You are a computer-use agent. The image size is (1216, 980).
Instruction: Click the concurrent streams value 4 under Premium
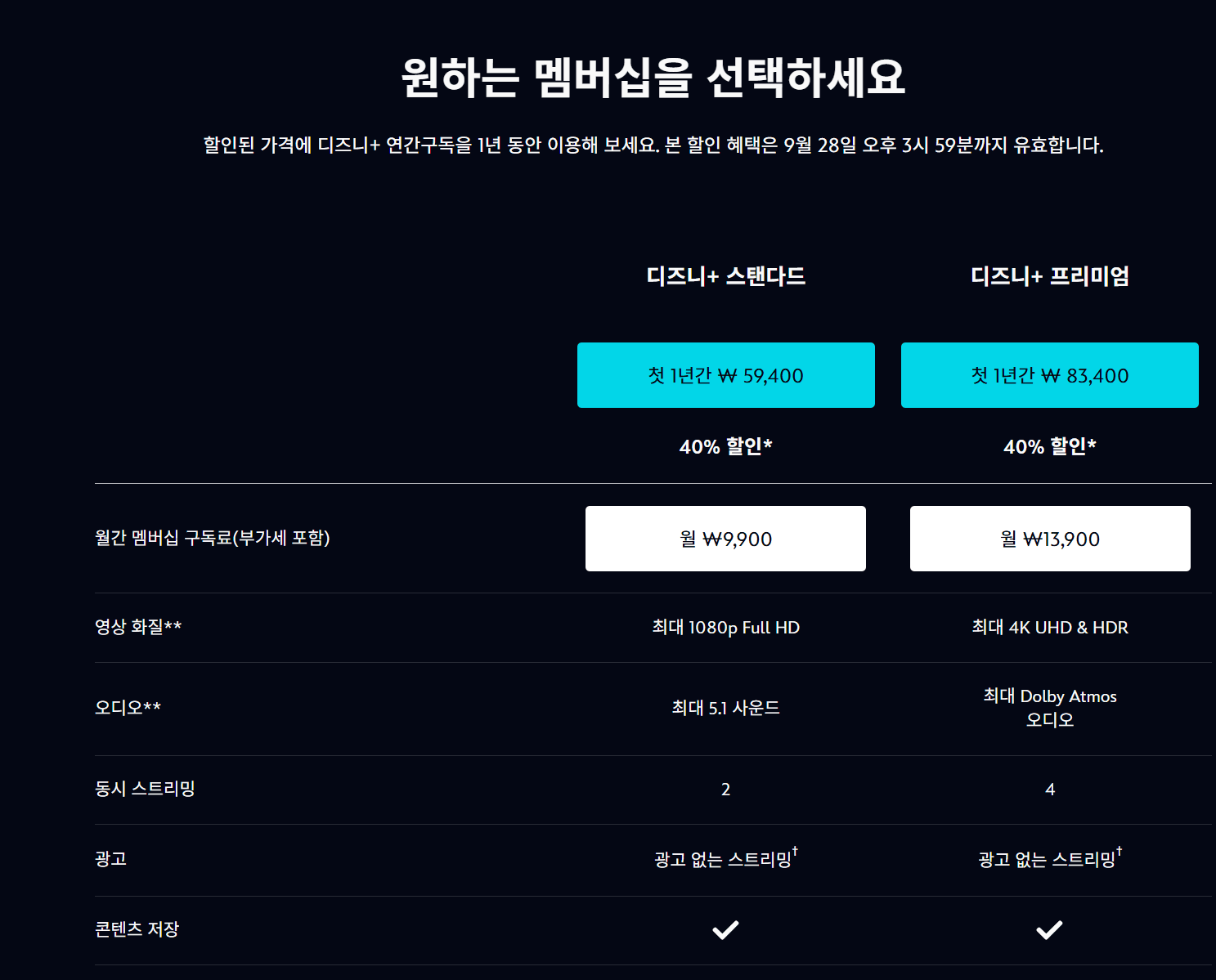(1050, 790)
